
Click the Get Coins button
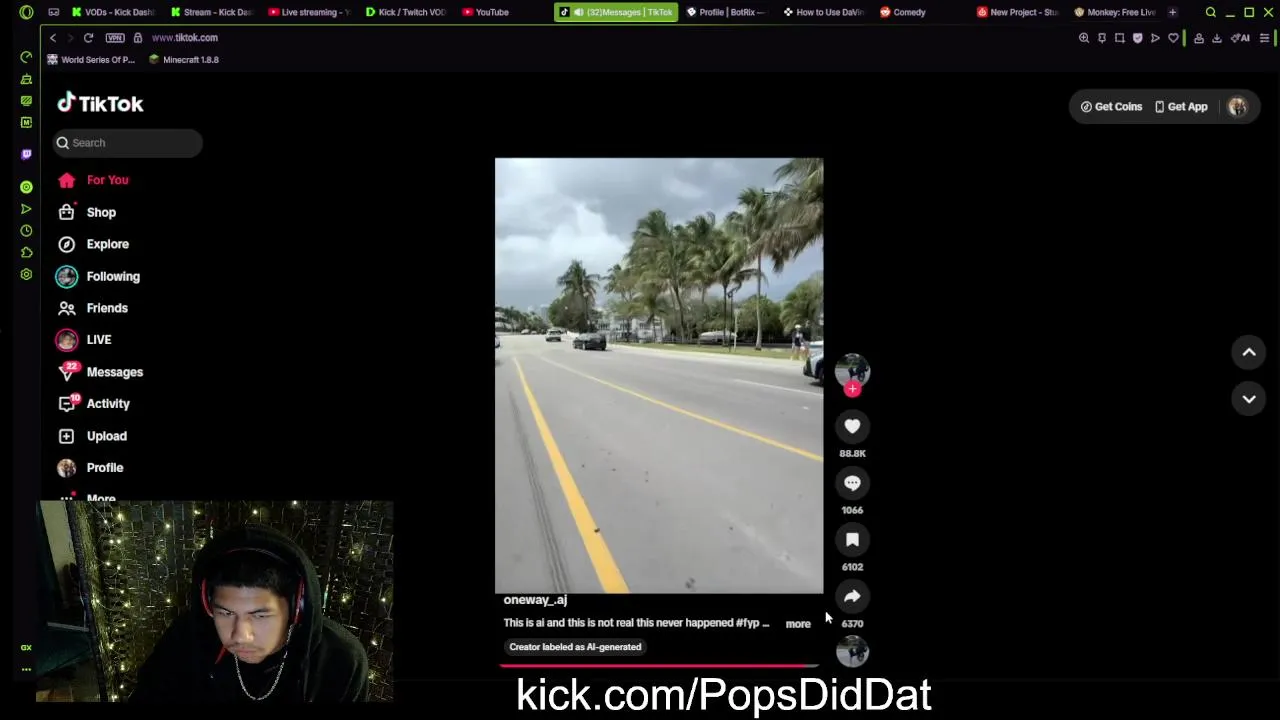(x=1111, y=107)
